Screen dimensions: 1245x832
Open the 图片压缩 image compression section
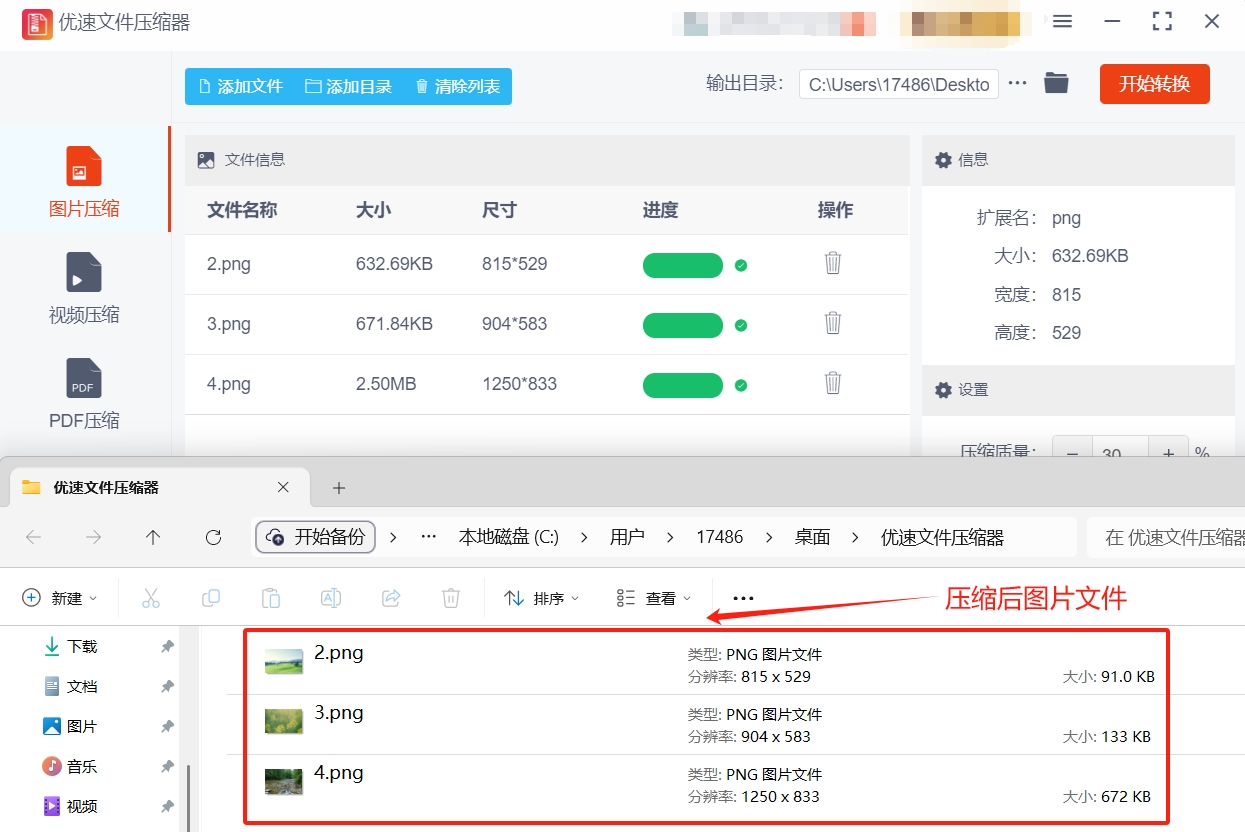[x=84, y=181]
